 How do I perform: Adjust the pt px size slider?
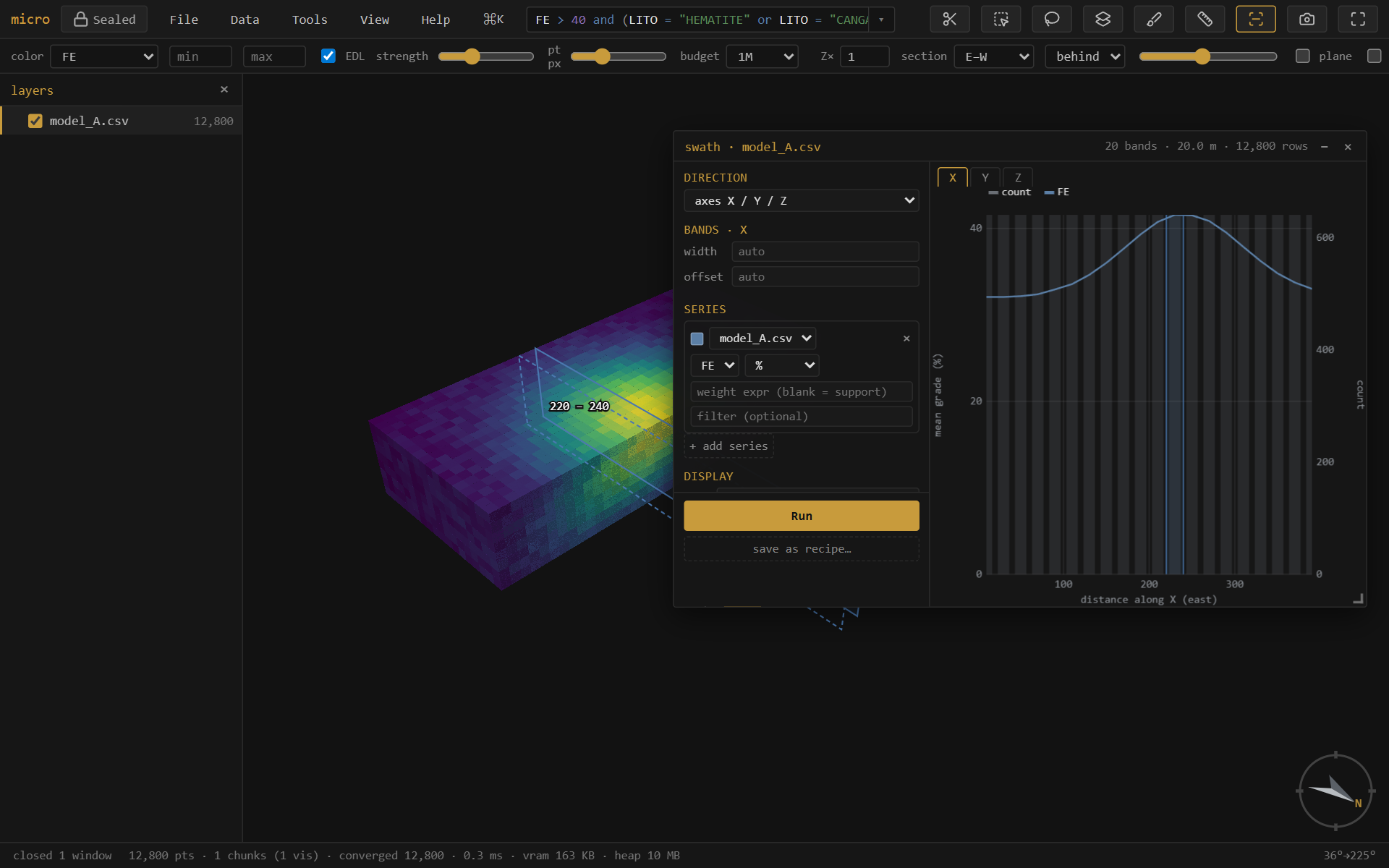619,56
